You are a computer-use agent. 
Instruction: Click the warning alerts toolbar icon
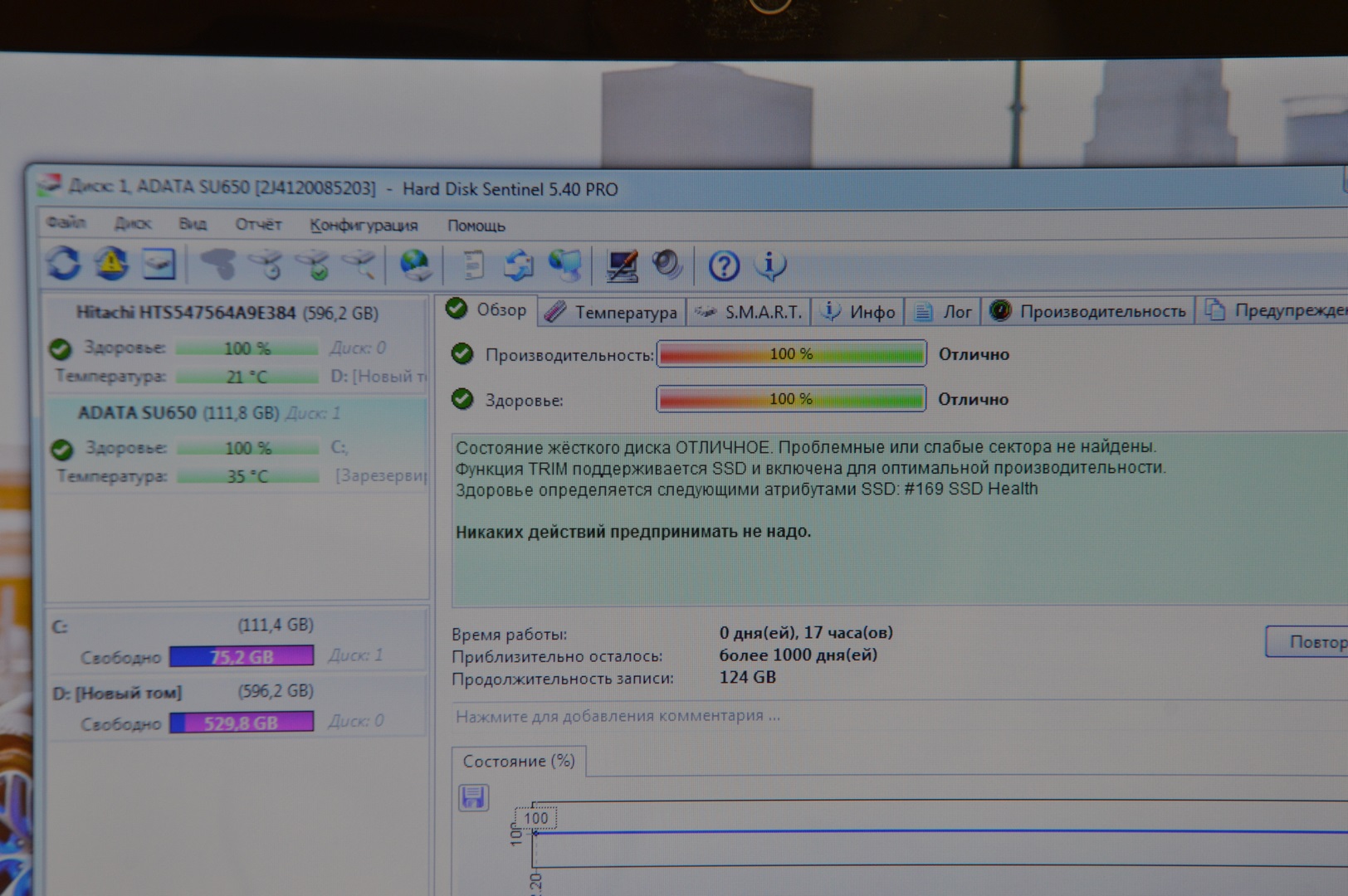(x=111, y=263)
